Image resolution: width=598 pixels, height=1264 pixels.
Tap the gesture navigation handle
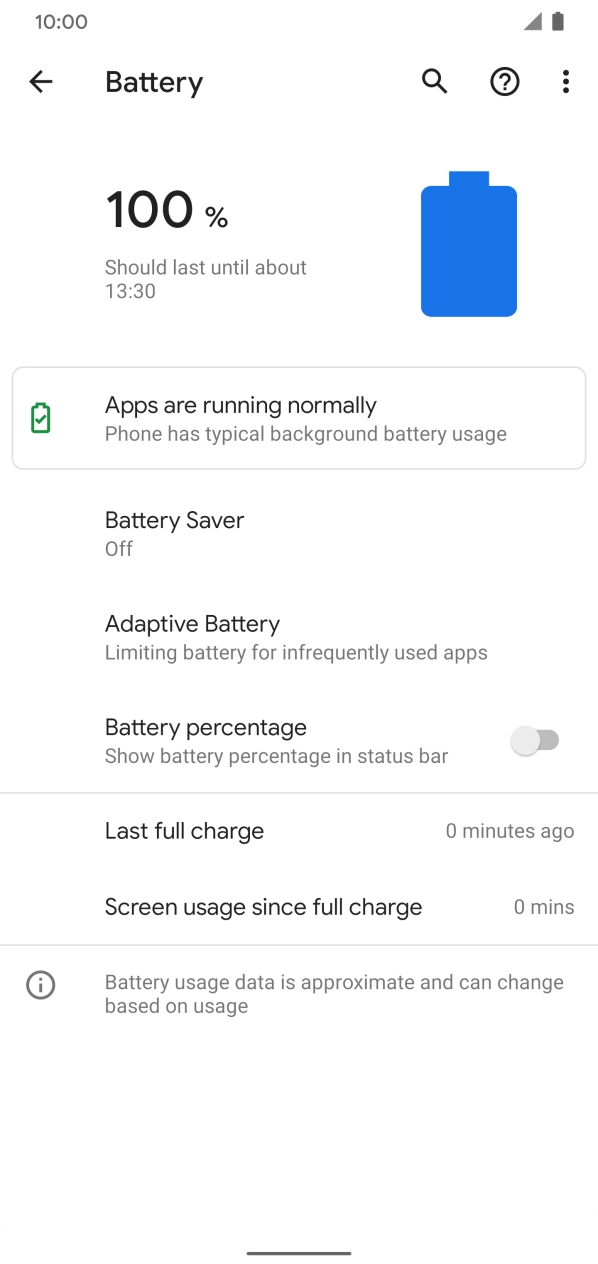pyautogui.click(x=298, y=1250)
